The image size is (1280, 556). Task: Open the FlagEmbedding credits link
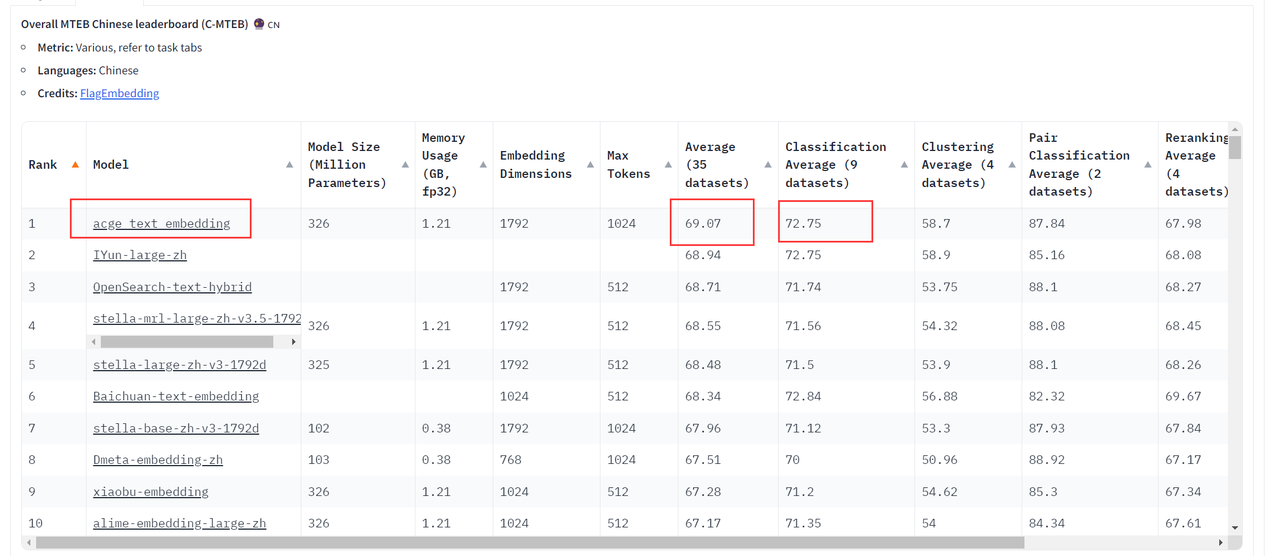119,94
